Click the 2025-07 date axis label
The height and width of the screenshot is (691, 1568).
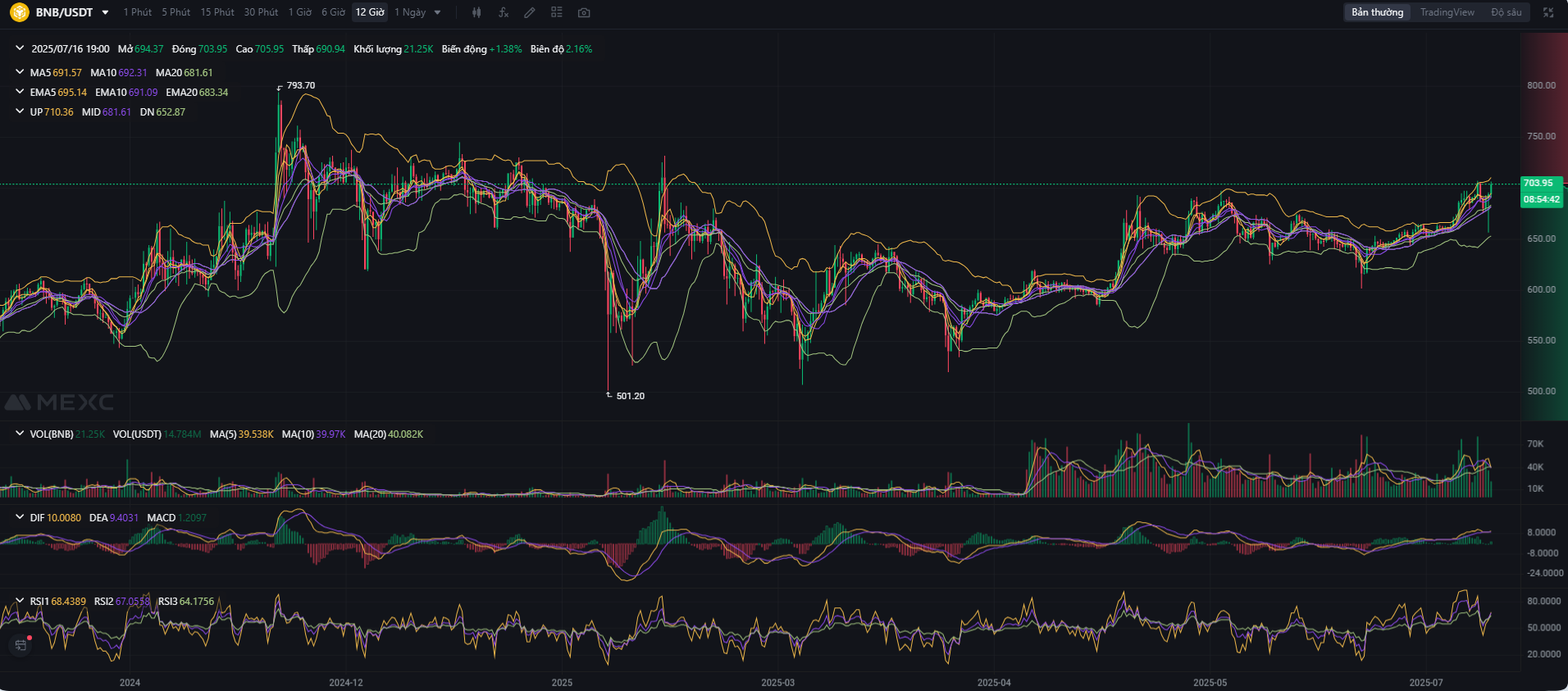[x=1425, y=682]
